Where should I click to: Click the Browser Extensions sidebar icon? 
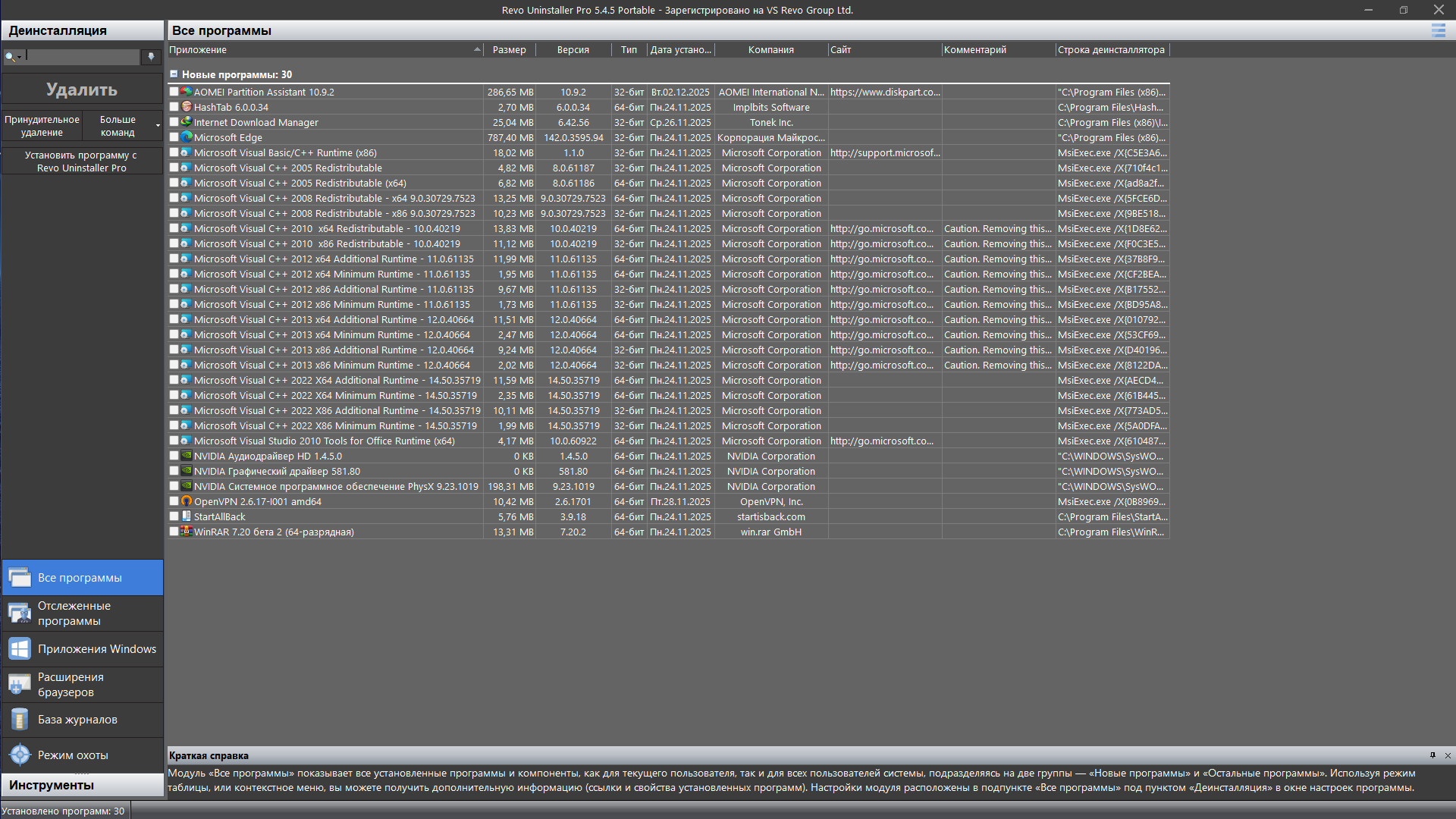[x=20, y=685]
